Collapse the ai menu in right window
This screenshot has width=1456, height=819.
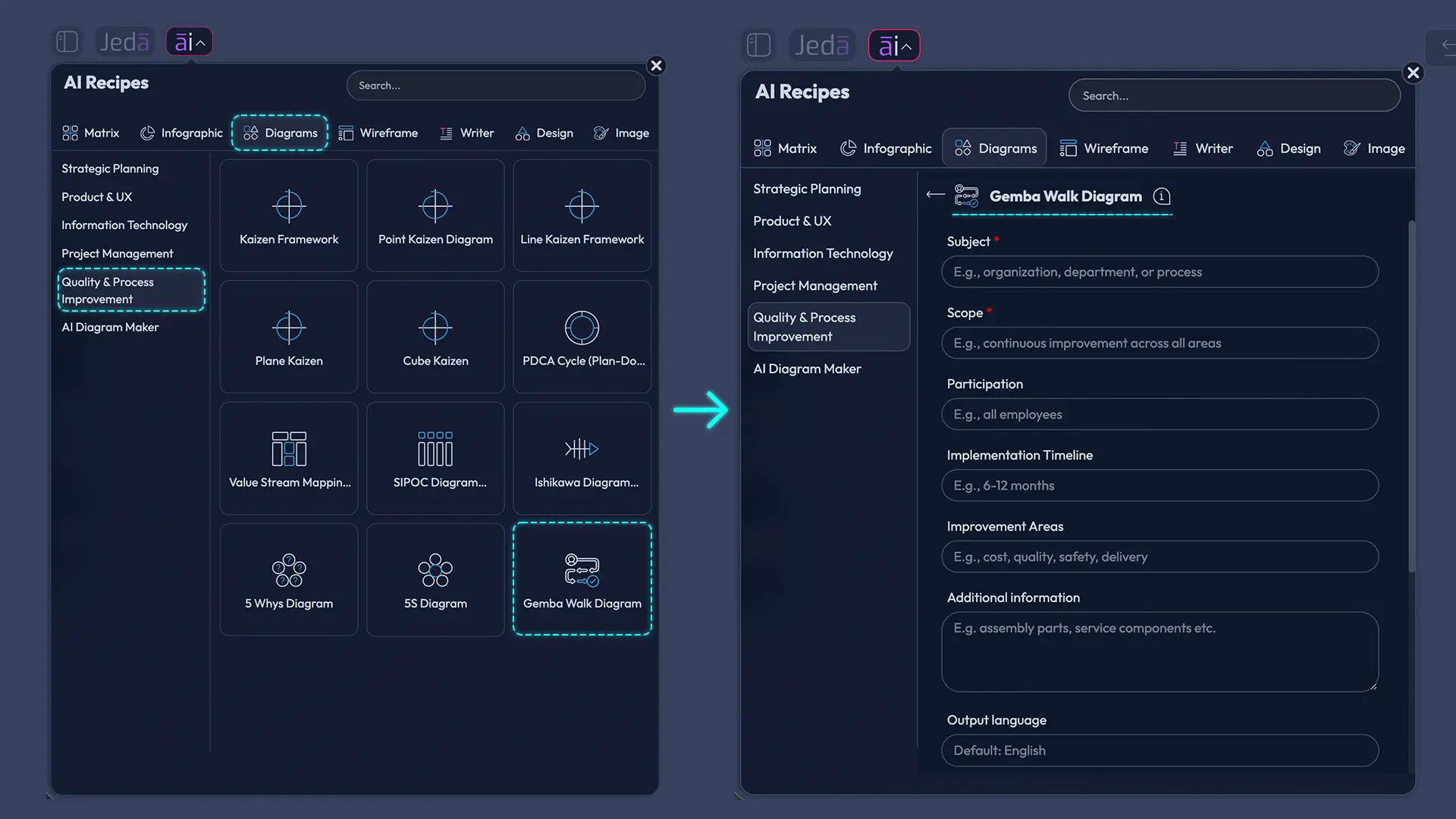tap(894, 45)
